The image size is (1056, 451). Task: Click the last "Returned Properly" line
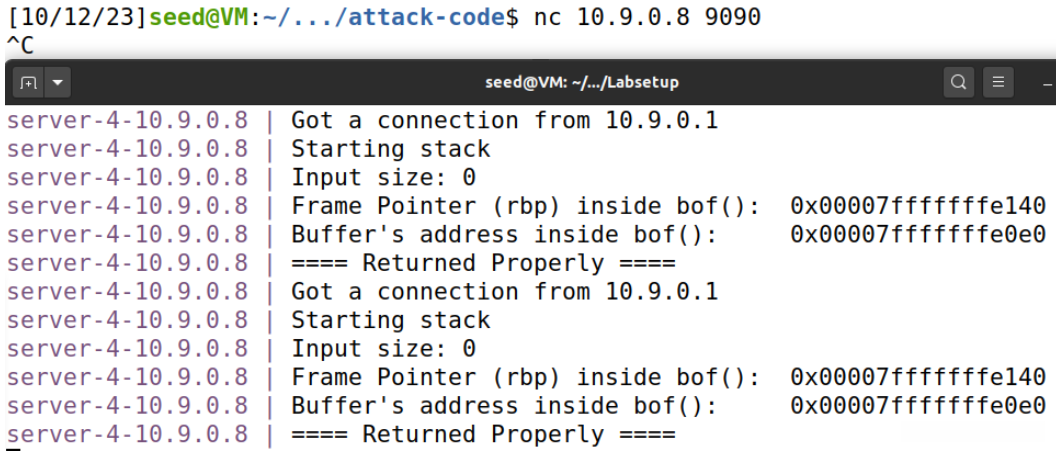483,435
